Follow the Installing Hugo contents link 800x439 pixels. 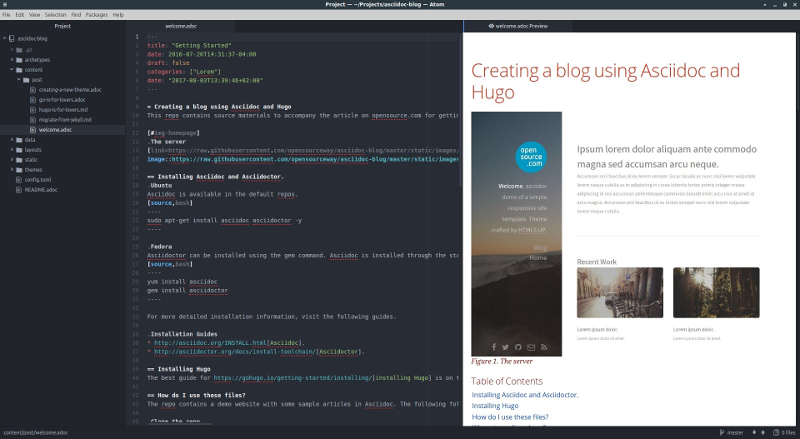[495, 406]
